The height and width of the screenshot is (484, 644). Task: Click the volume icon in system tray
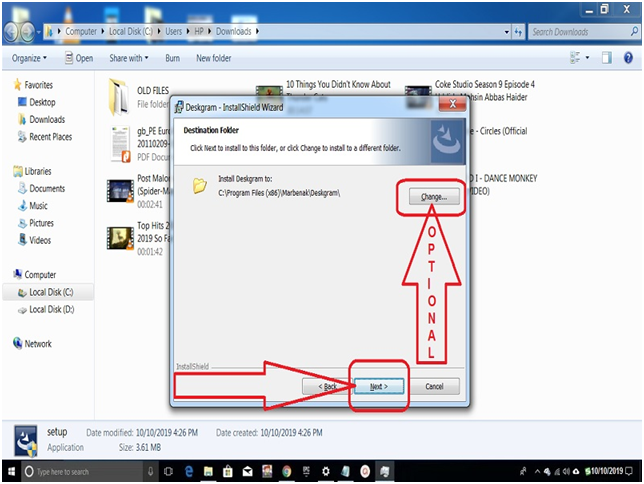tap(567, 472)
